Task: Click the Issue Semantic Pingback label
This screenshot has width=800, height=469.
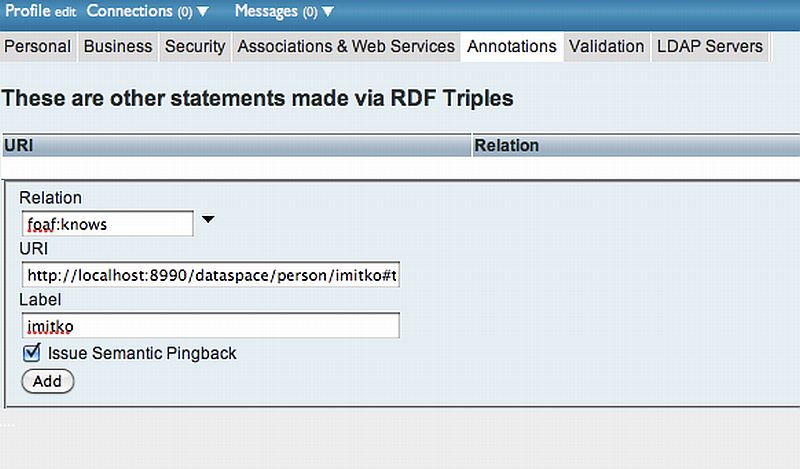Action: pos(142,353)
